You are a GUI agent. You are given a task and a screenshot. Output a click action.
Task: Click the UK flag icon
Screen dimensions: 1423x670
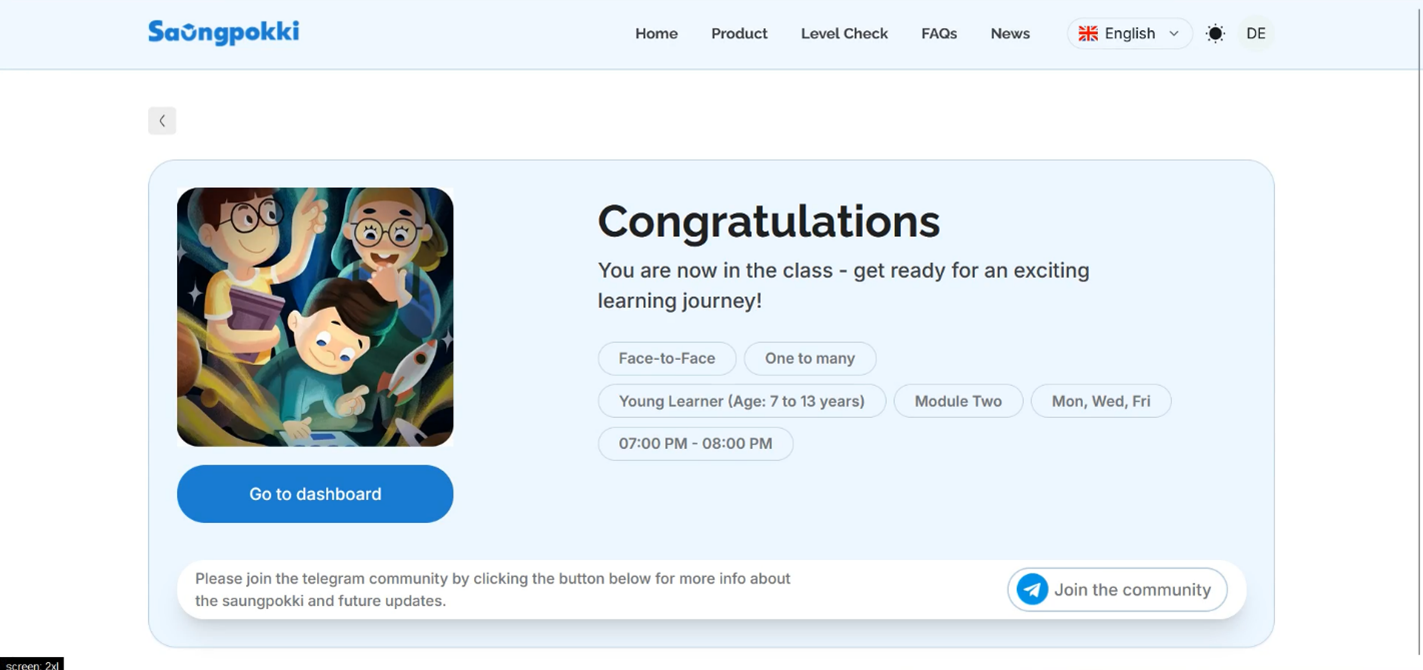click(1088, 33)
